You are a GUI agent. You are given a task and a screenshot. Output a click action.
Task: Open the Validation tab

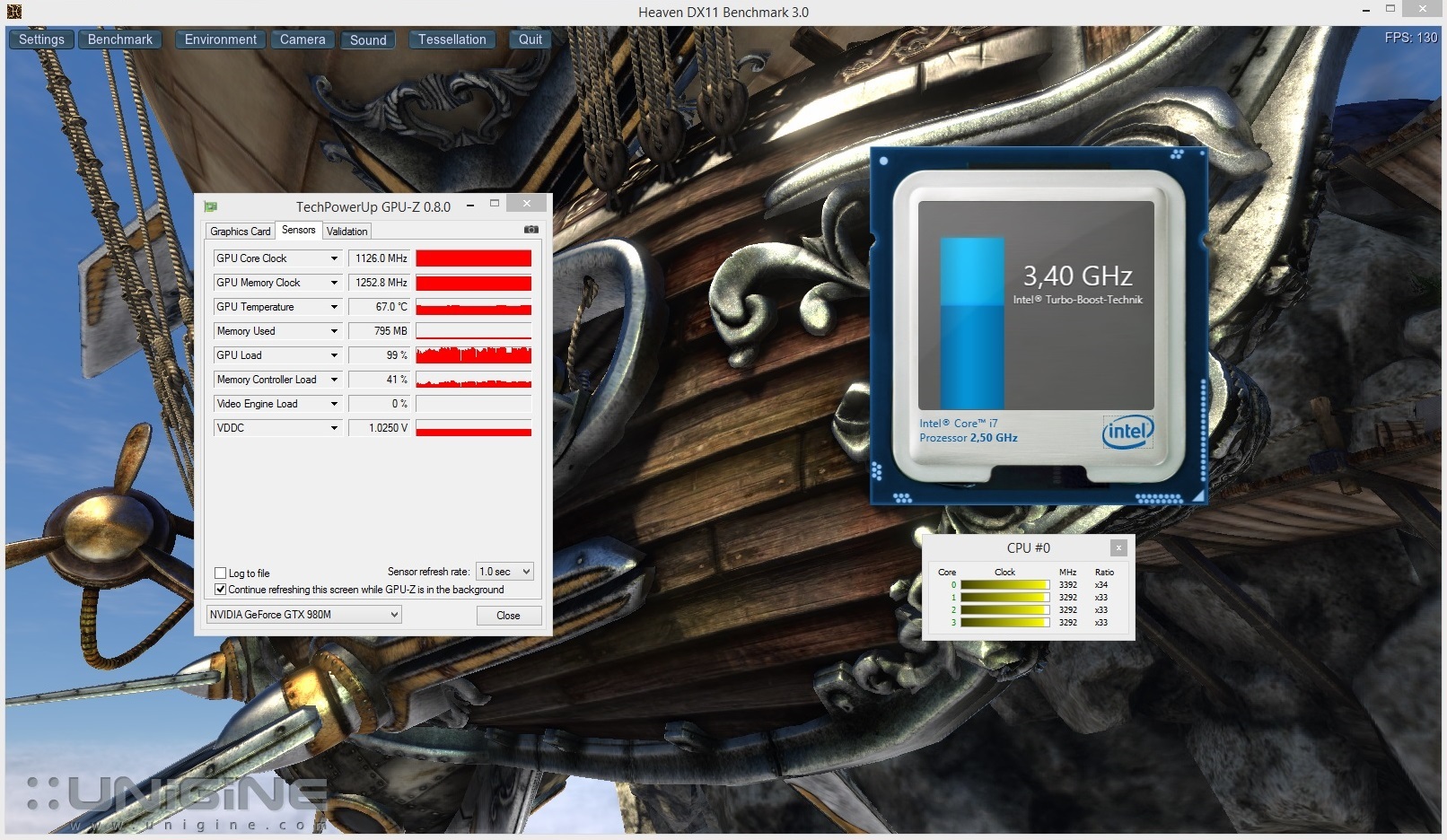click(346, 232)
